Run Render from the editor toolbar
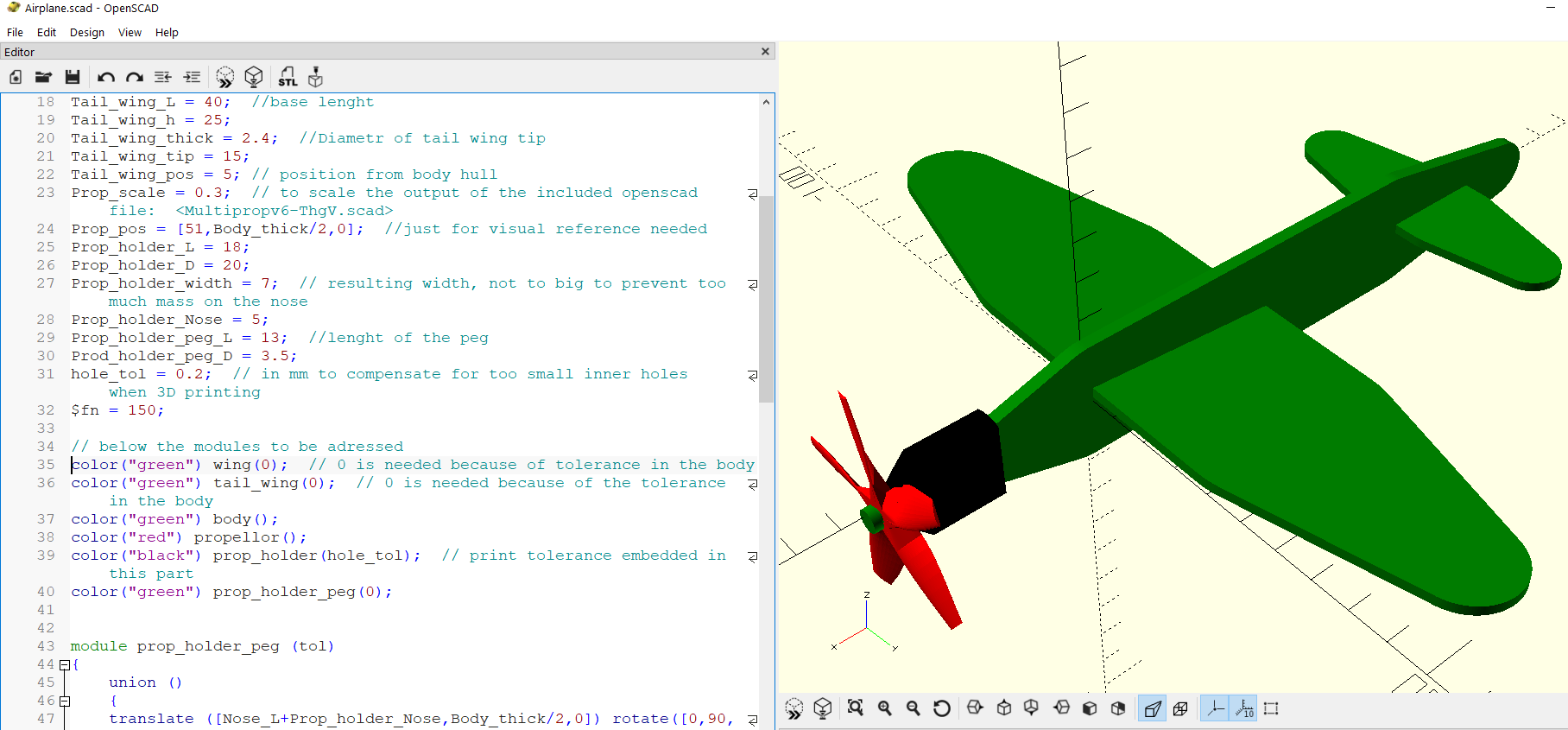Image resolution: width=1568 pixels, height=730 pixels. (x=254, y=77)
